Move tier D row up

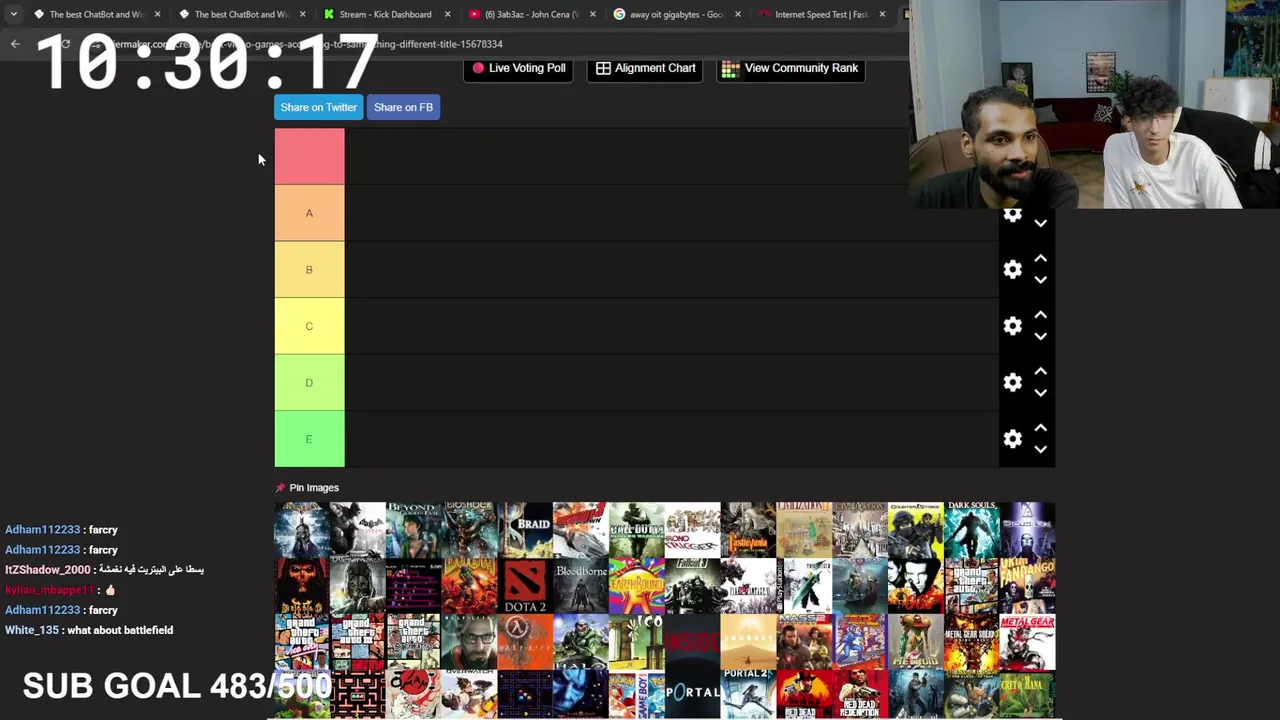[1041, 371]
